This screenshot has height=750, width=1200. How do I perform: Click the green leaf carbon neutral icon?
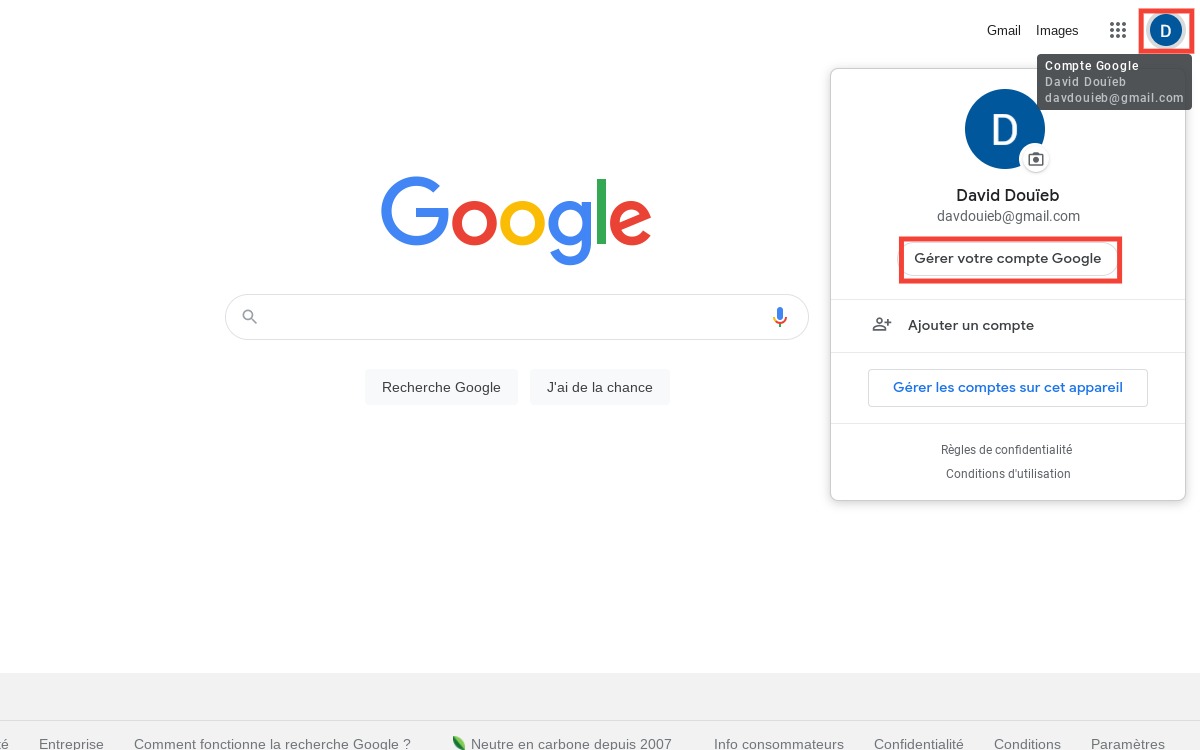pyautogui.click(x=459, y=743)
